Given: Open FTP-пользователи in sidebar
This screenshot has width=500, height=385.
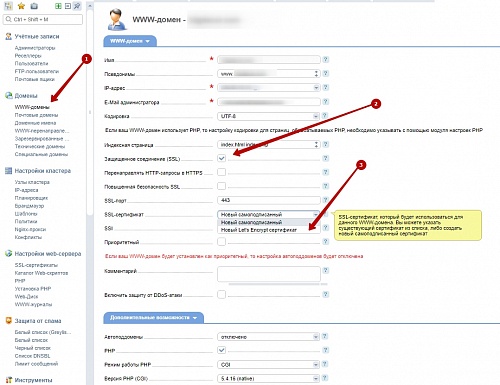Looking at the screenshot, I should [37, 71].
